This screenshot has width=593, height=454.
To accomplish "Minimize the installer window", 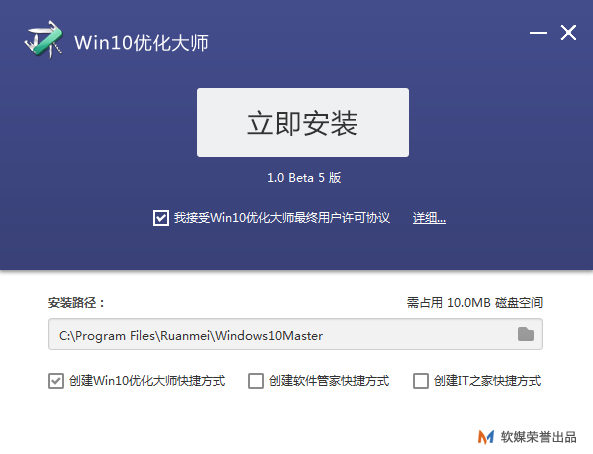I will (x=538, y=33).
